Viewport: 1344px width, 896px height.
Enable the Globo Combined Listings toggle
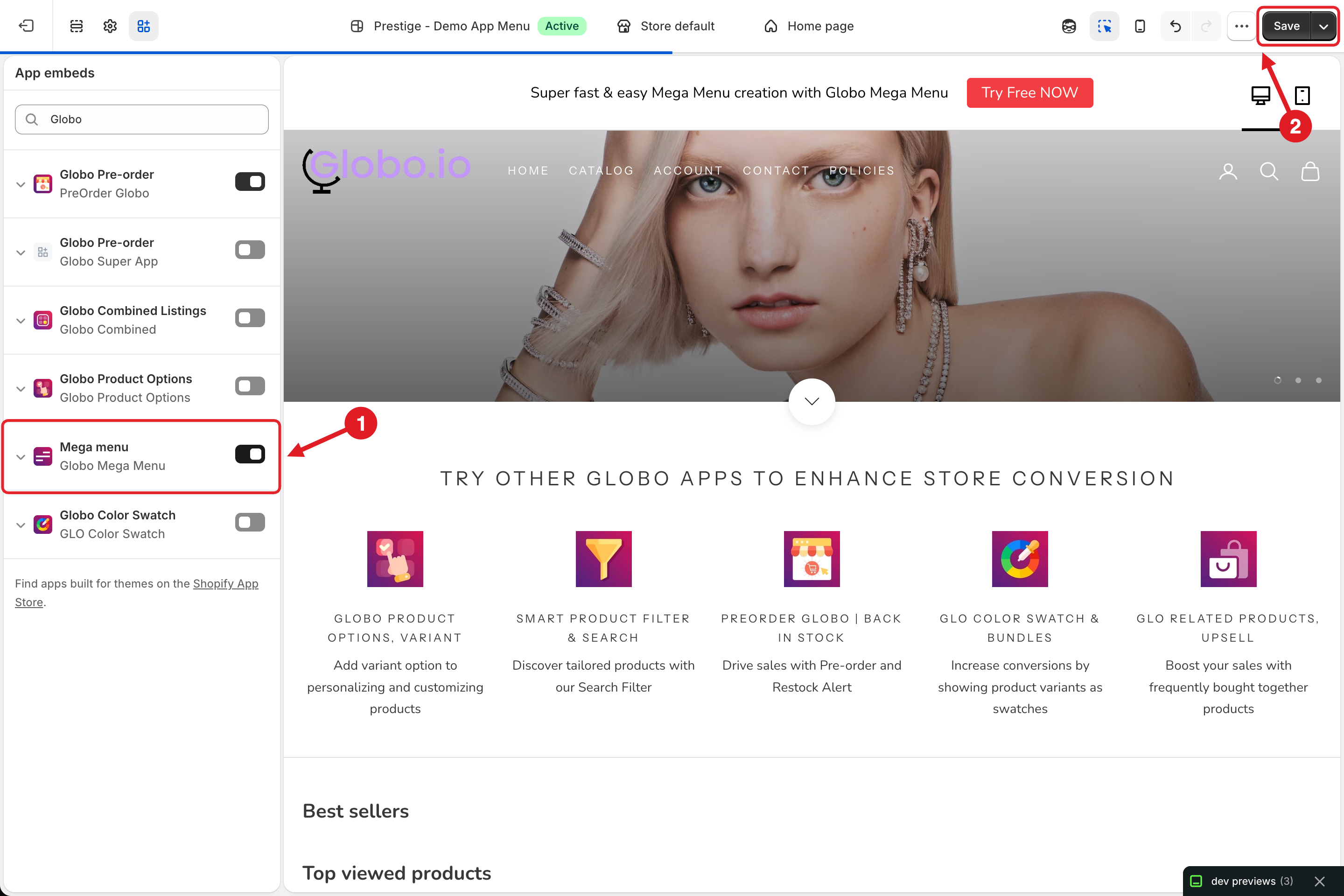250,318
